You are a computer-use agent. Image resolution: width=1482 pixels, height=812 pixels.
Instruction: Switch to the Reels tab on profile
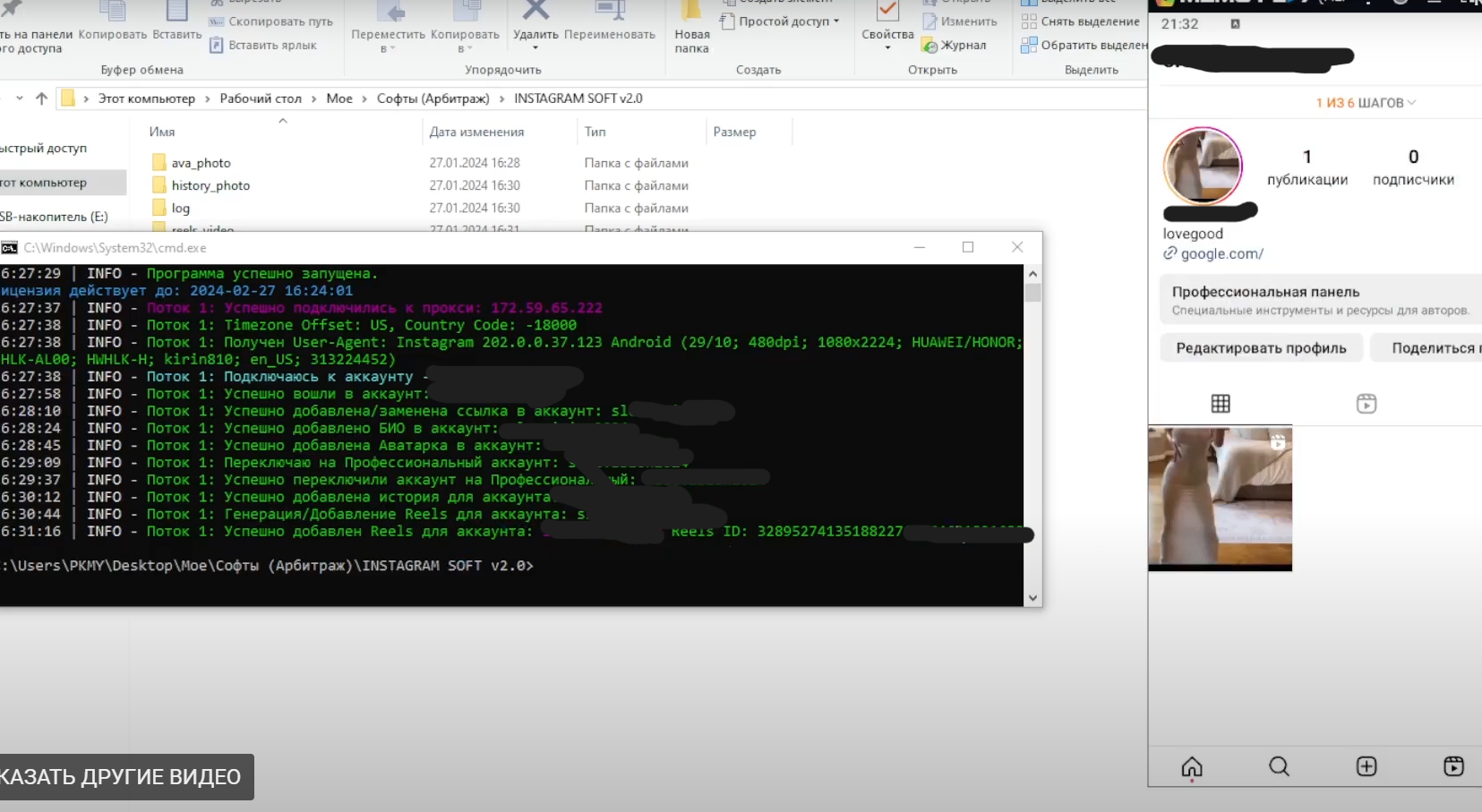pyautogui.click(x=1366, y=404)
